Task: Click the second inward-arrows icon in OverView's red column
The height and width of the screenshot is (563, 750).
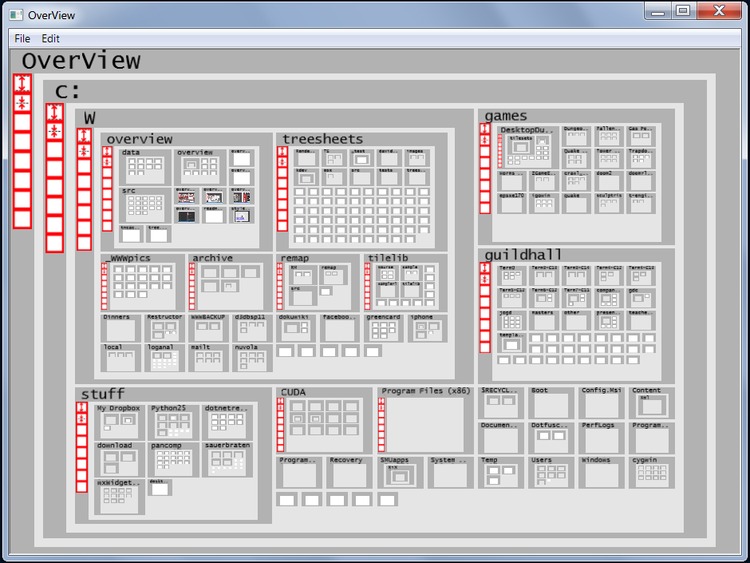Action: click(22, 103)
